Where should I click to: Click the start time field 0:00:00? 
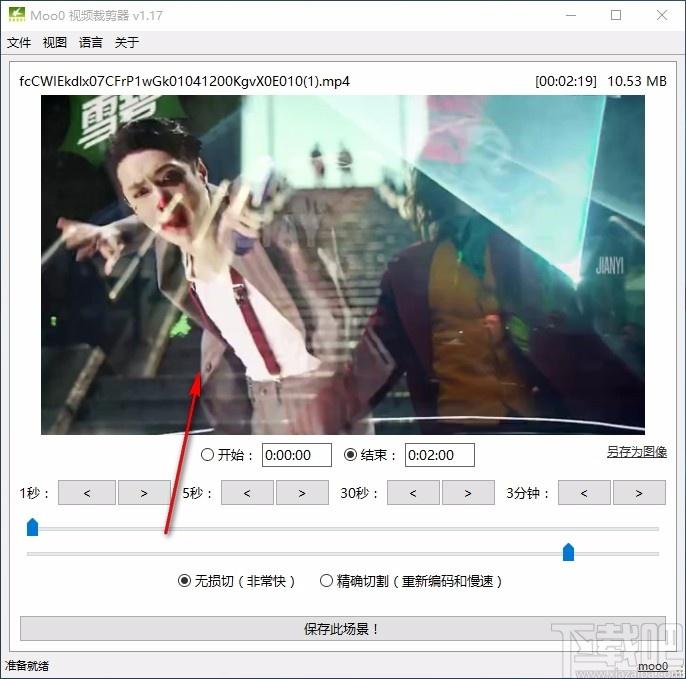click(297, 455)
